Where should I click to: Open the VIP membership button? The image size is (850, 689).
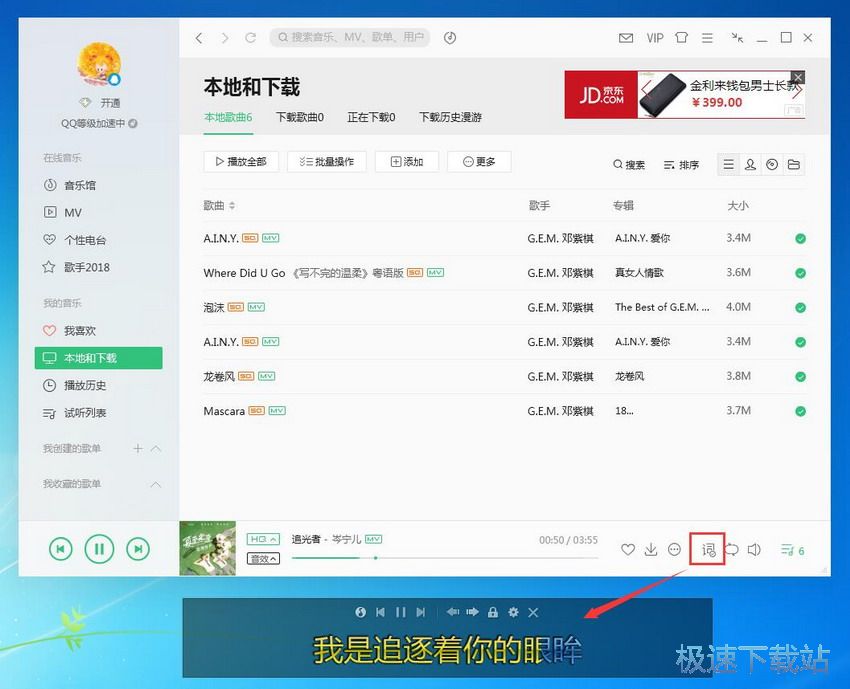point(655,38)
